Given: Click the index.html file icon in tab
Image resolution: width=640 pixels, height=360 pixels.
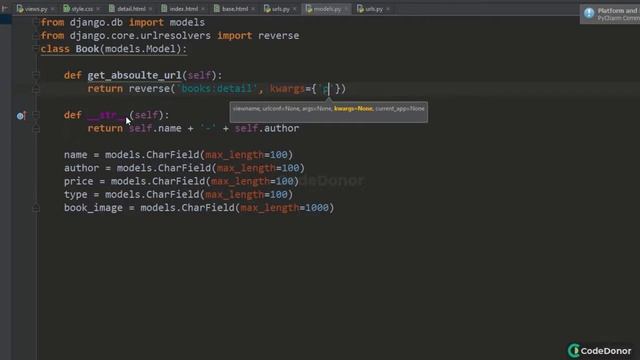Looking at the screenshot, I should [164, 9].
